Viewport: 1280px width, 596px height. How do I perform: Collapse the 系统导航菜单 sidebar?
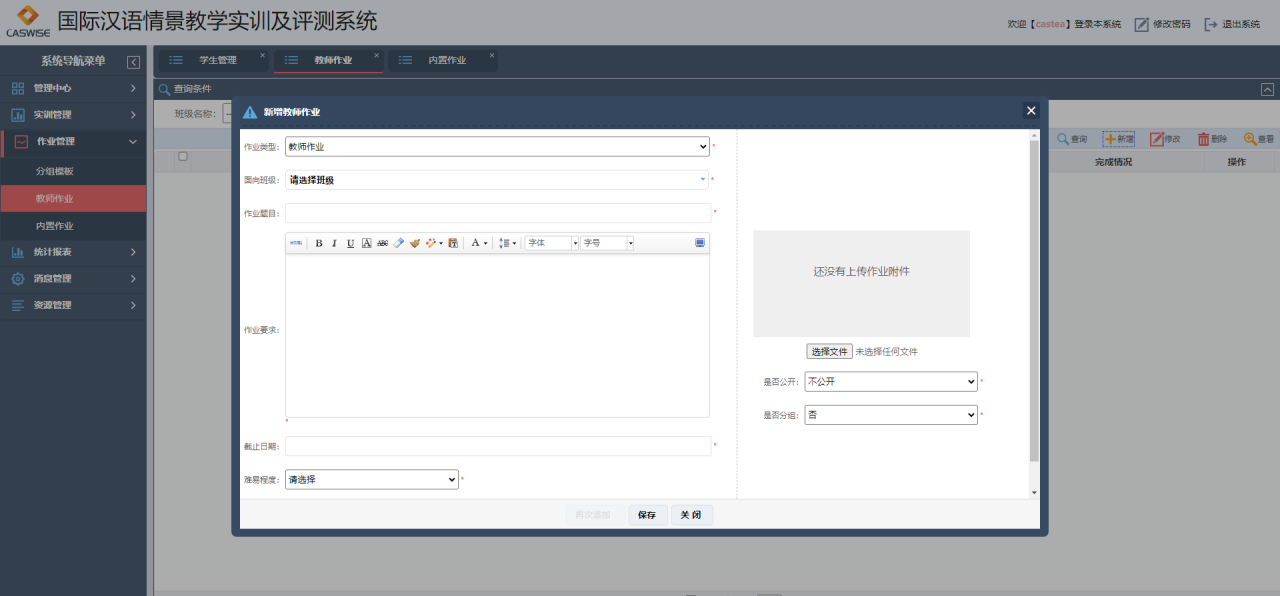click(133, 62)
